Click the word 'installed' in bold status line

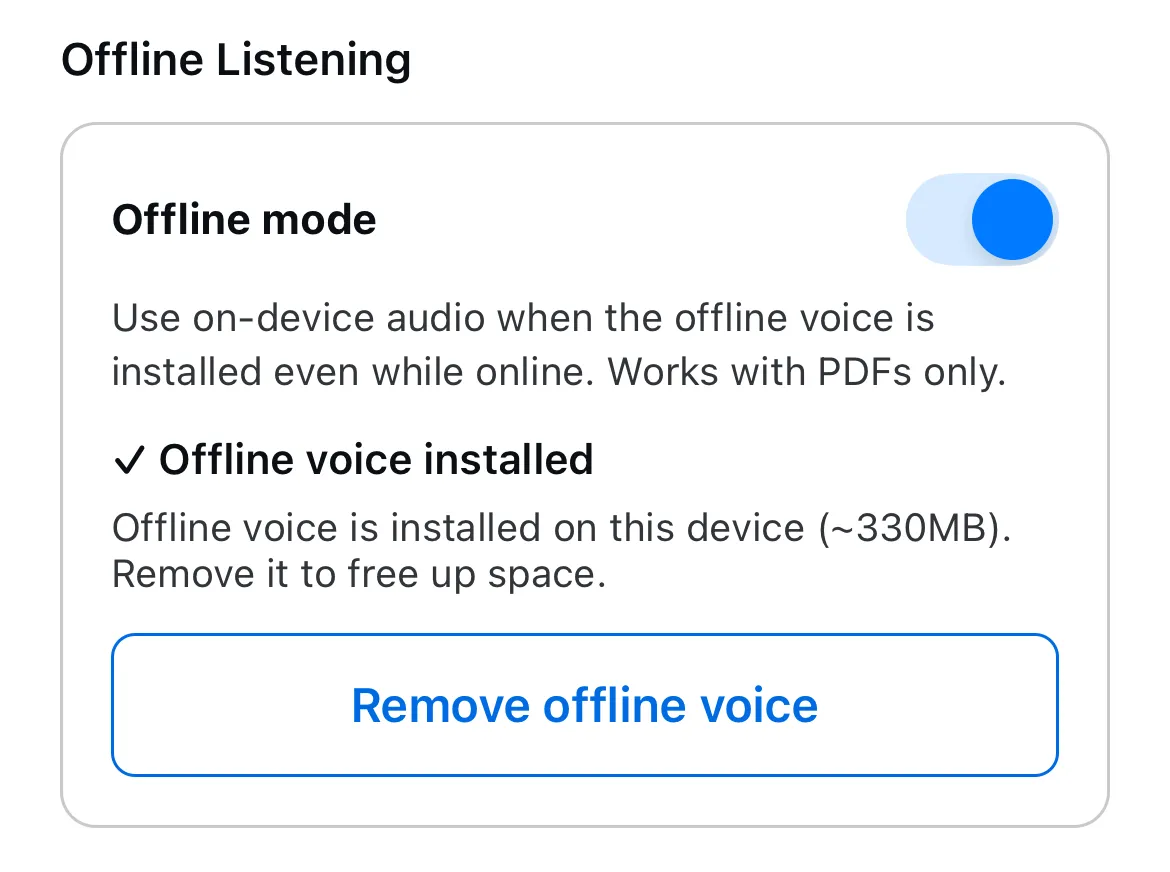(508, 460)
